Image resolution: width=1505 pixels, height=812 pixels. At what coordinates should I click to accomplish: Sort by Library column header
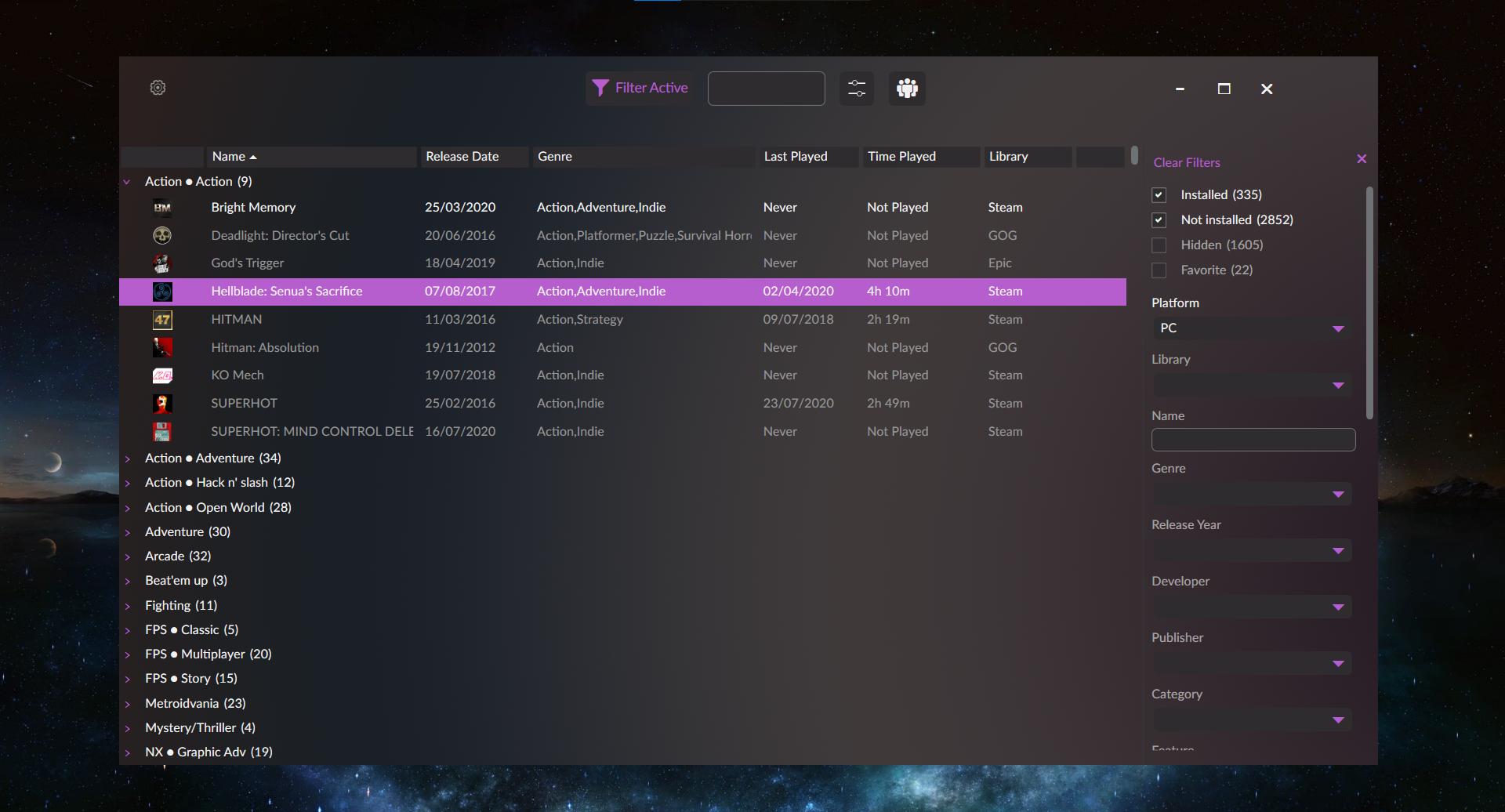point(1028,157)
